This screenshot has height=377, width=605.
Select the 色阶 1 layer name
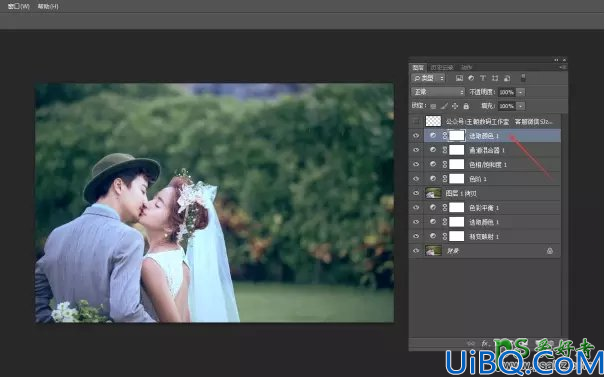(x=478, y=179)
